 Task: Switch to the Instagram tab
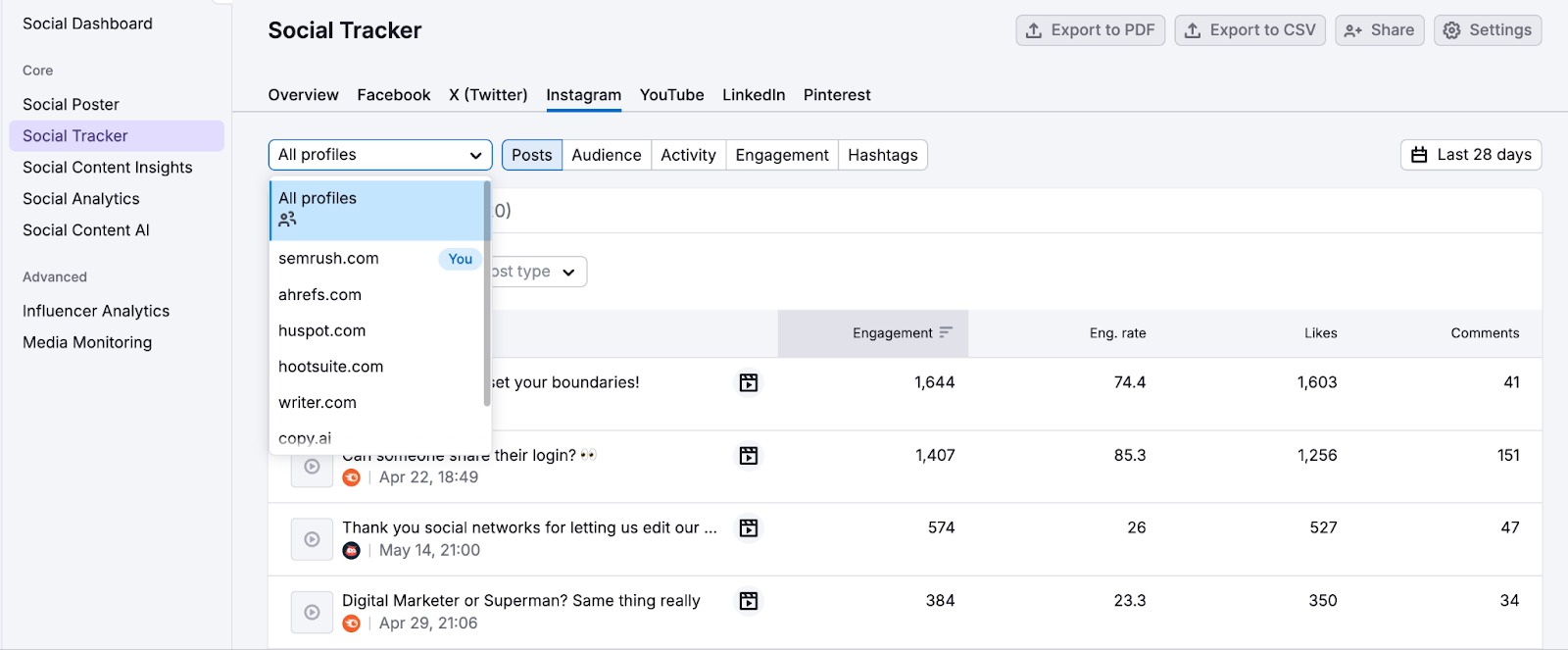pyautogui.click(x=583, y=95)
